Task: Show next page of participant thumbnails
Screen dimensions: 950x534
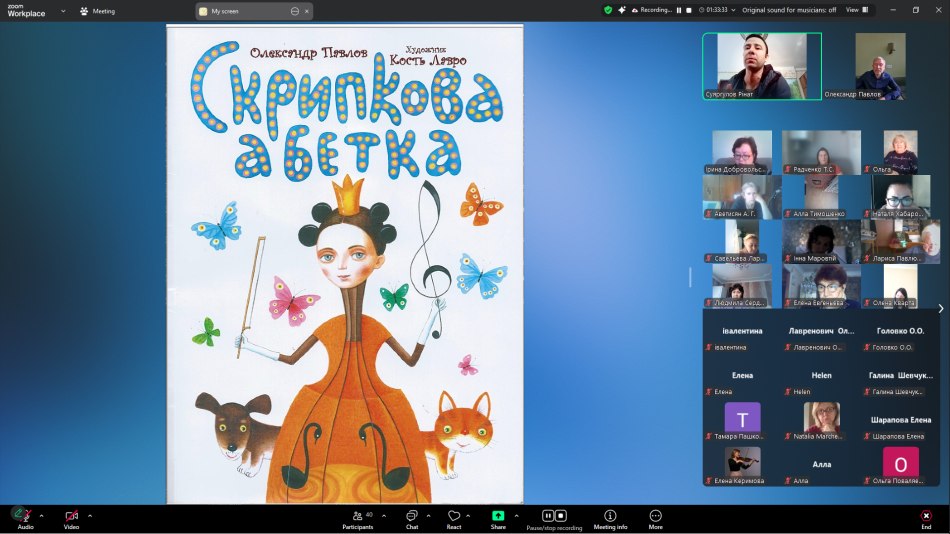Action: 940,309
